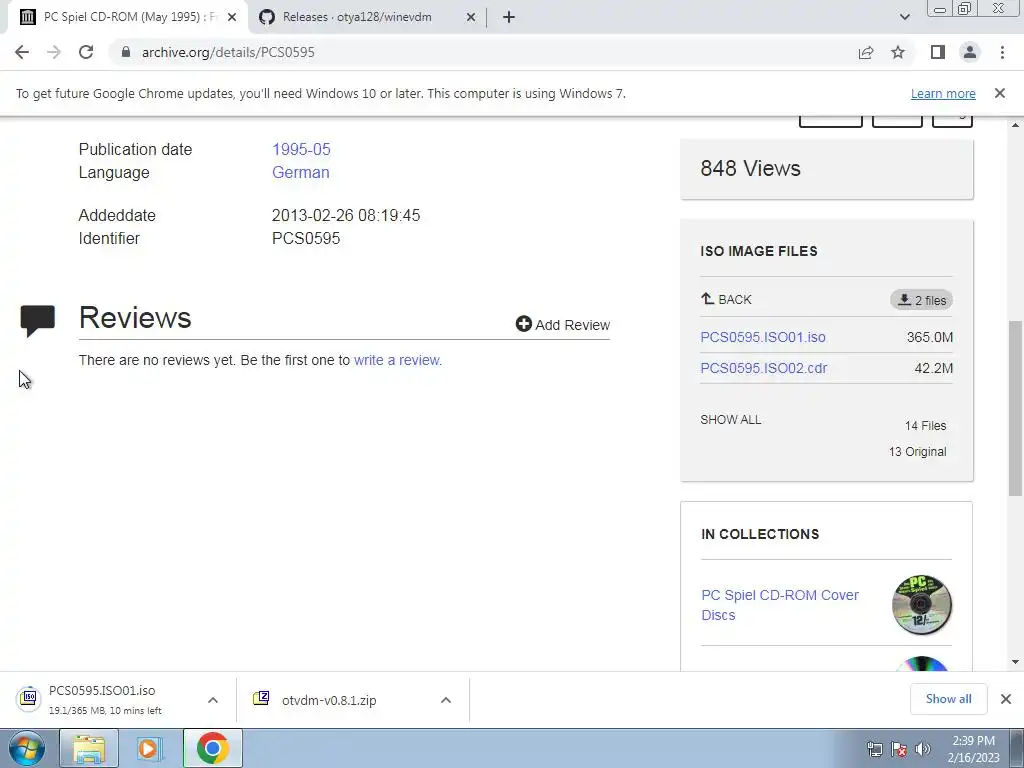Open the Windows Start menu
The width and height of the screenshot is (1024, 768).
(x=27, y=748)
